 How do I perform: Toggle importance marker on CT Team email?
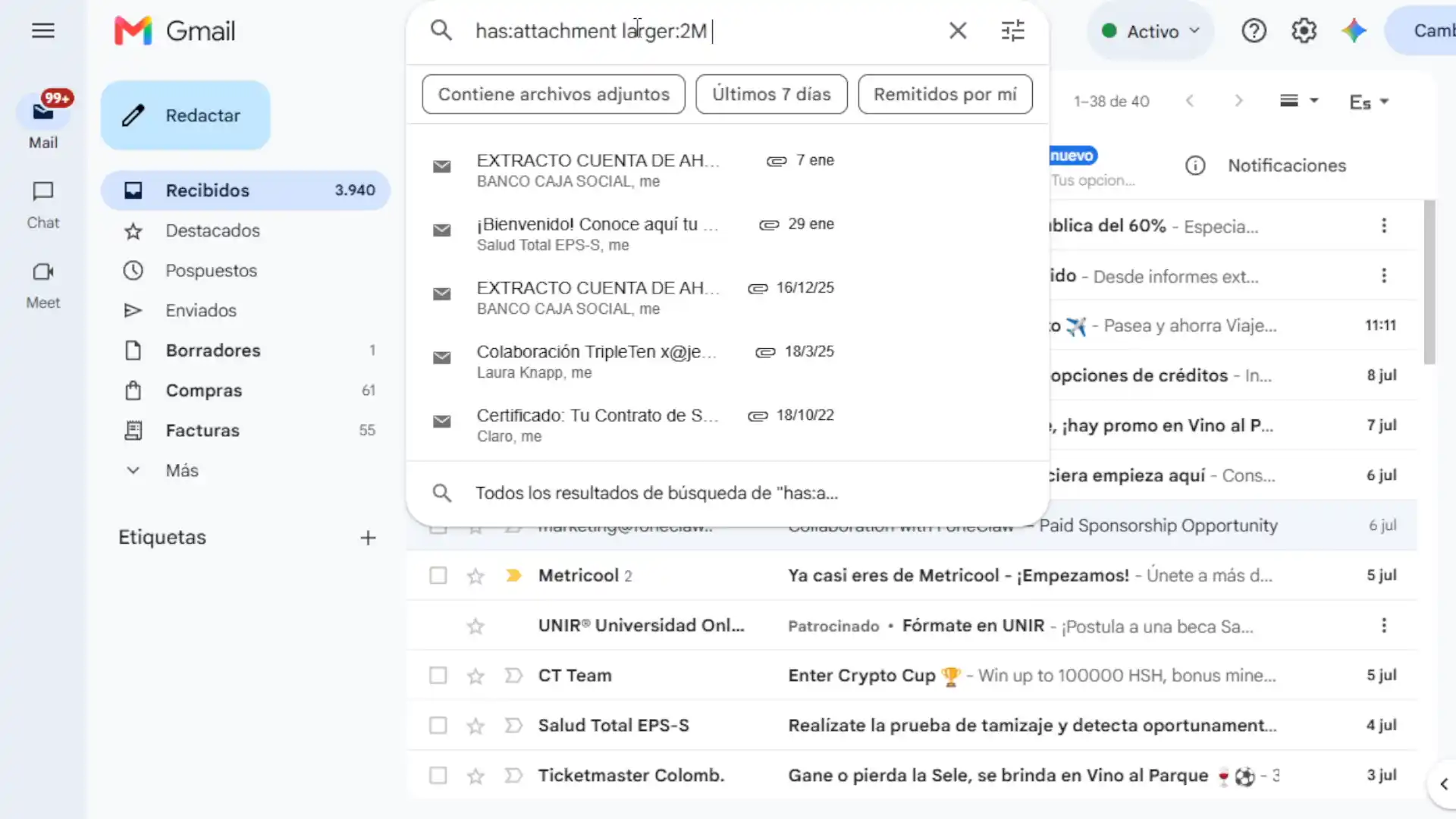tap(513, 675)
